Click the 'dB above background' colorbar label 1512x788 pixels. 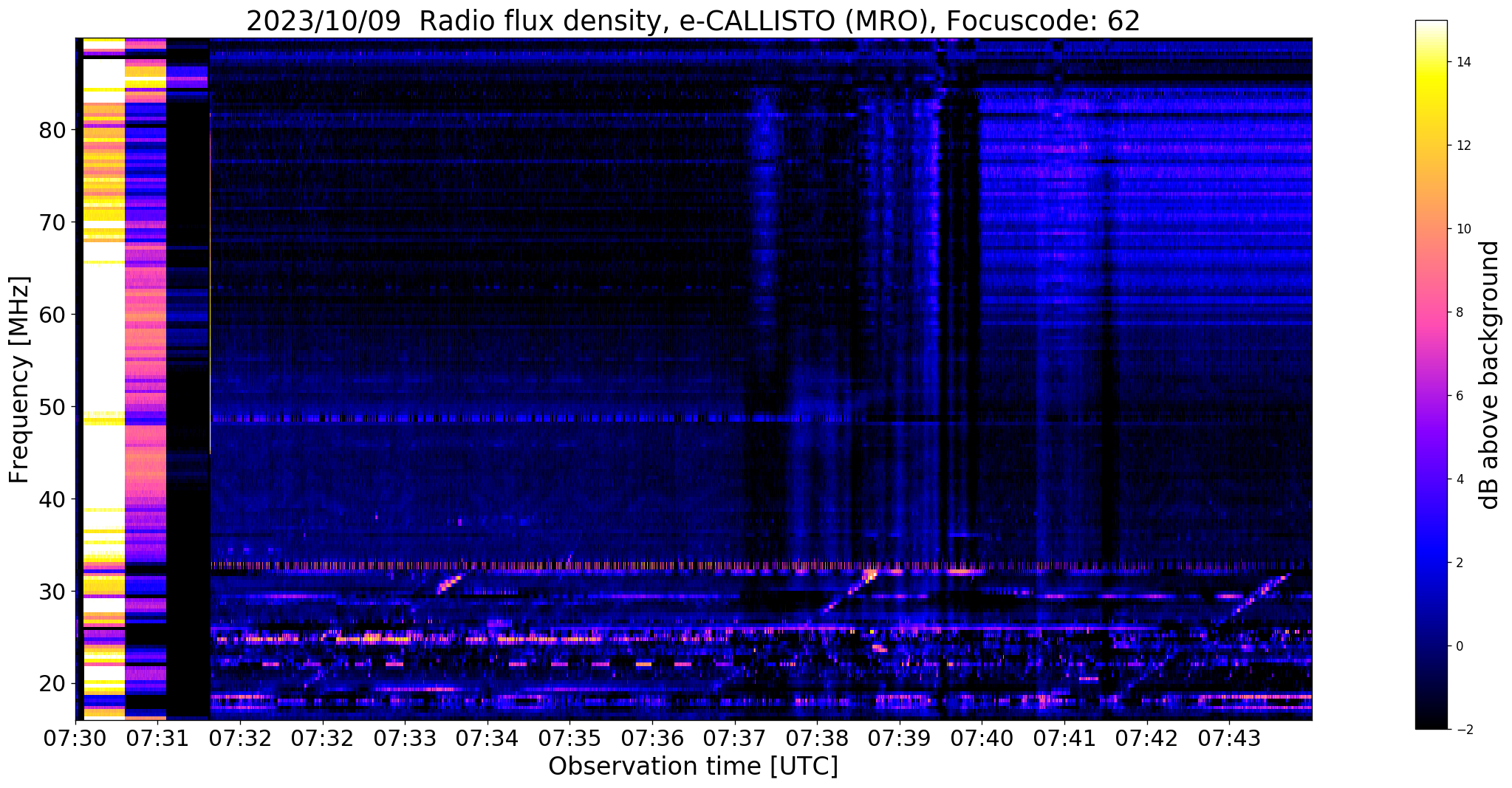point(1490,375)
